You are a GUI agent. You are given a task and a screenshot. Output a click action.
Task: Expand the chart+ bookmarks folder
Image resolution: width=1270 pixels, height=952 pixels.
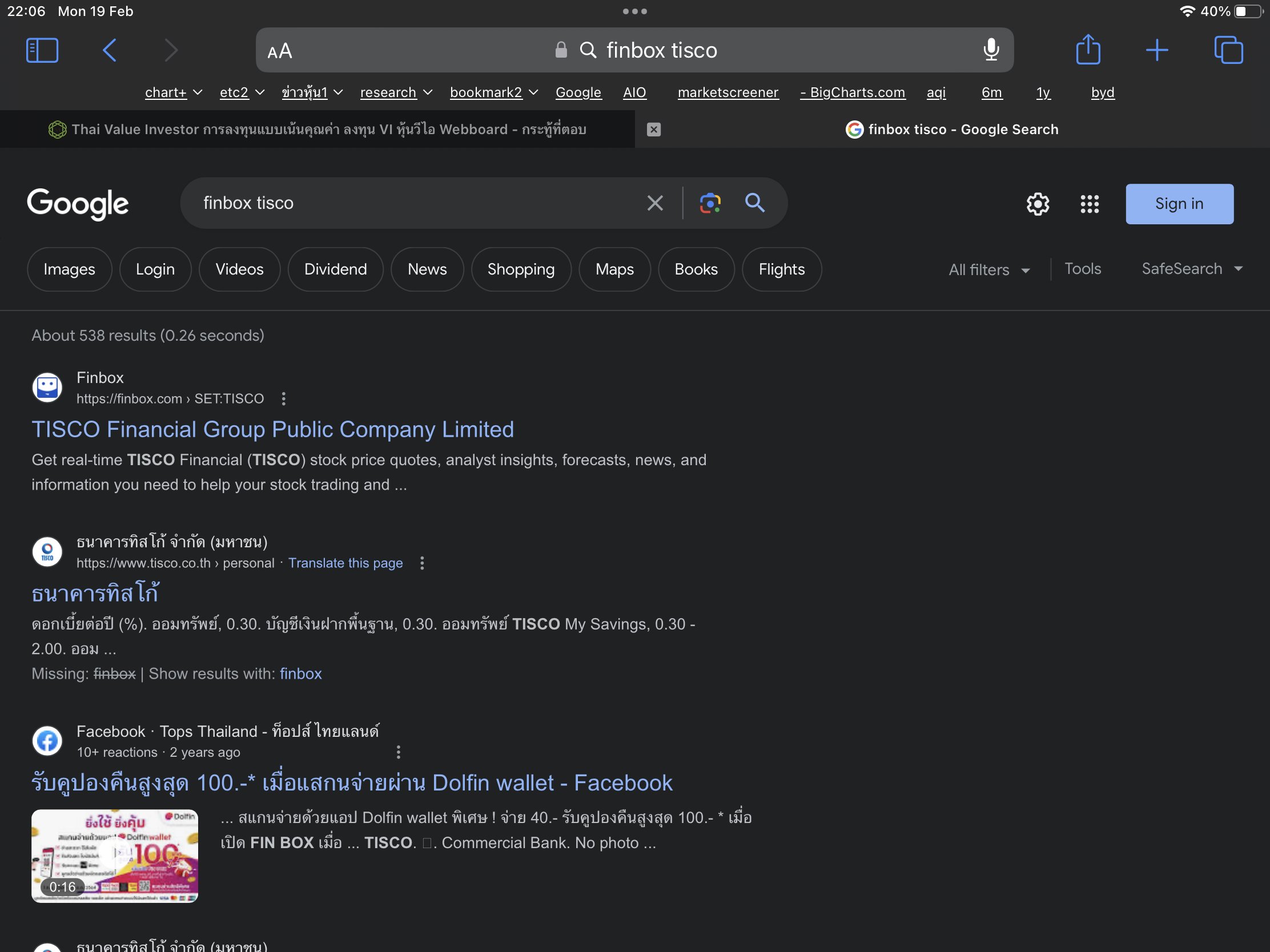point(174,92)
